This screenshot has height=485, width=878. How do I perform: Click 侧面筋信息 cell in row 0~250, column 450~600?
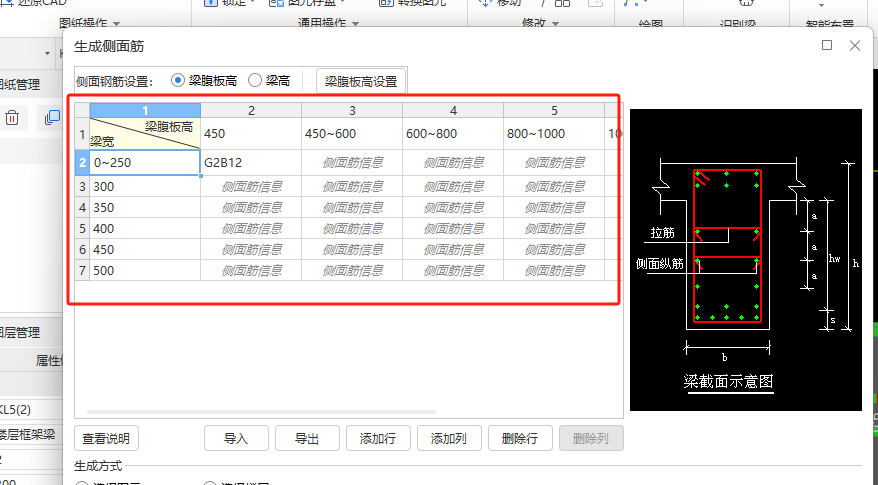(352, 162)
